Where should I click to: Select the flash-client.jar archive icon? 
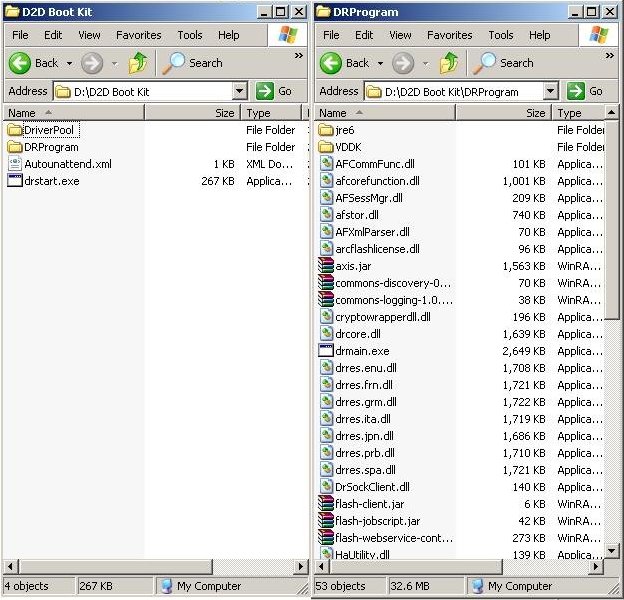coord(326,504)
